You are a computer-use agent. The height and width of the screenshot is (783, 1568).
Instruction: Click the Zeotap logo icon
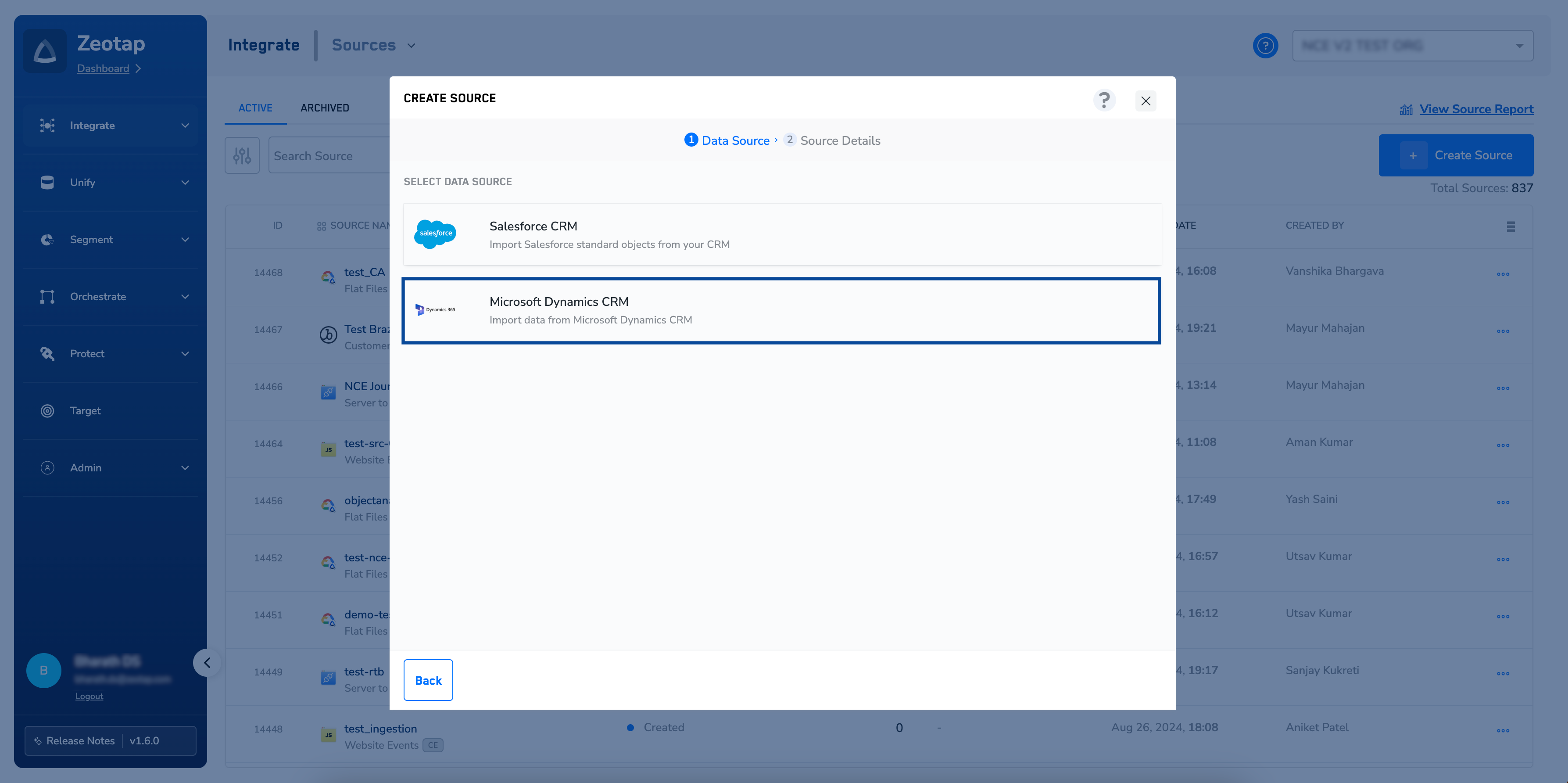point(44,51)
